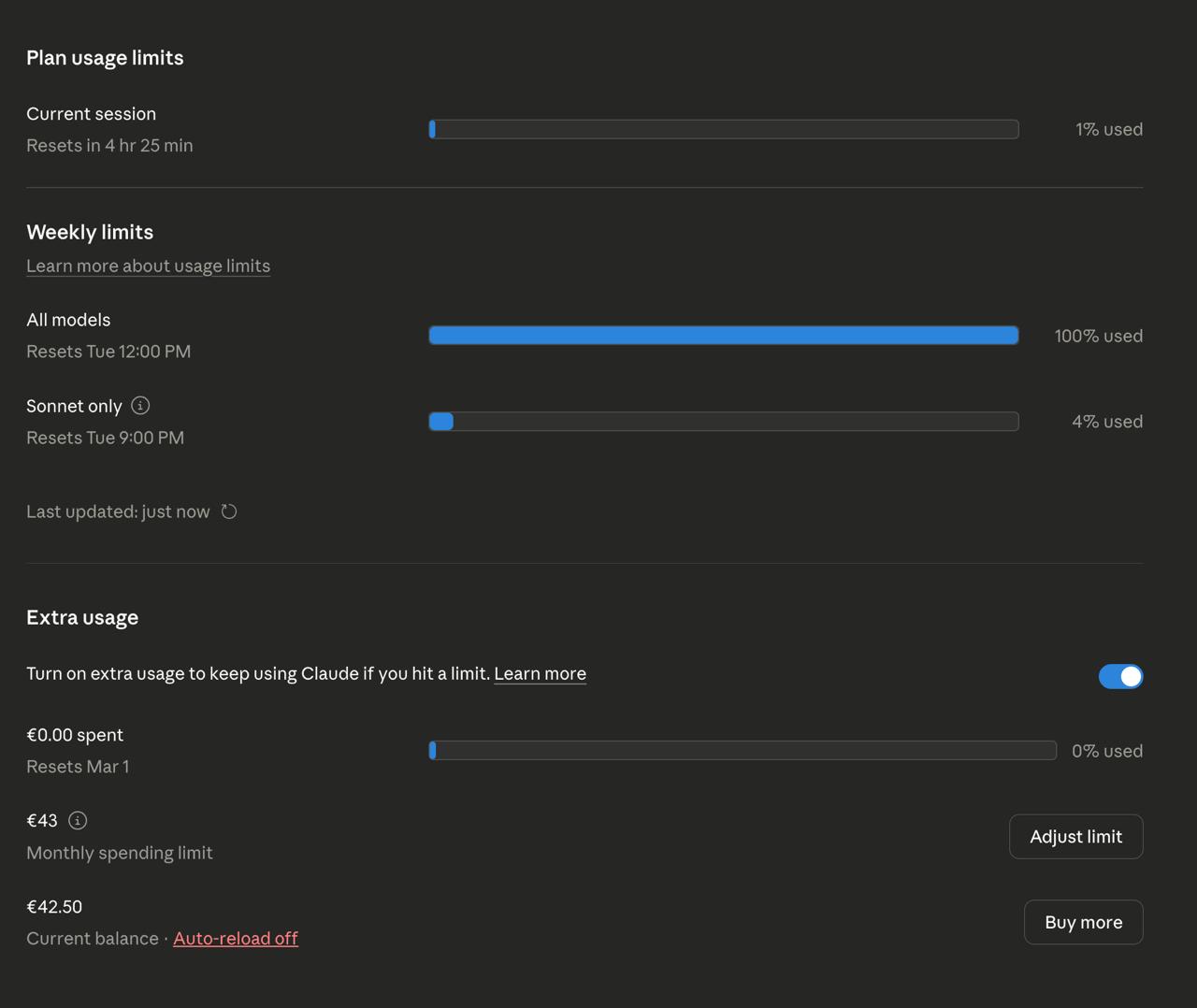
Task: Click the Extra usage heading
Action: [82, 617]
